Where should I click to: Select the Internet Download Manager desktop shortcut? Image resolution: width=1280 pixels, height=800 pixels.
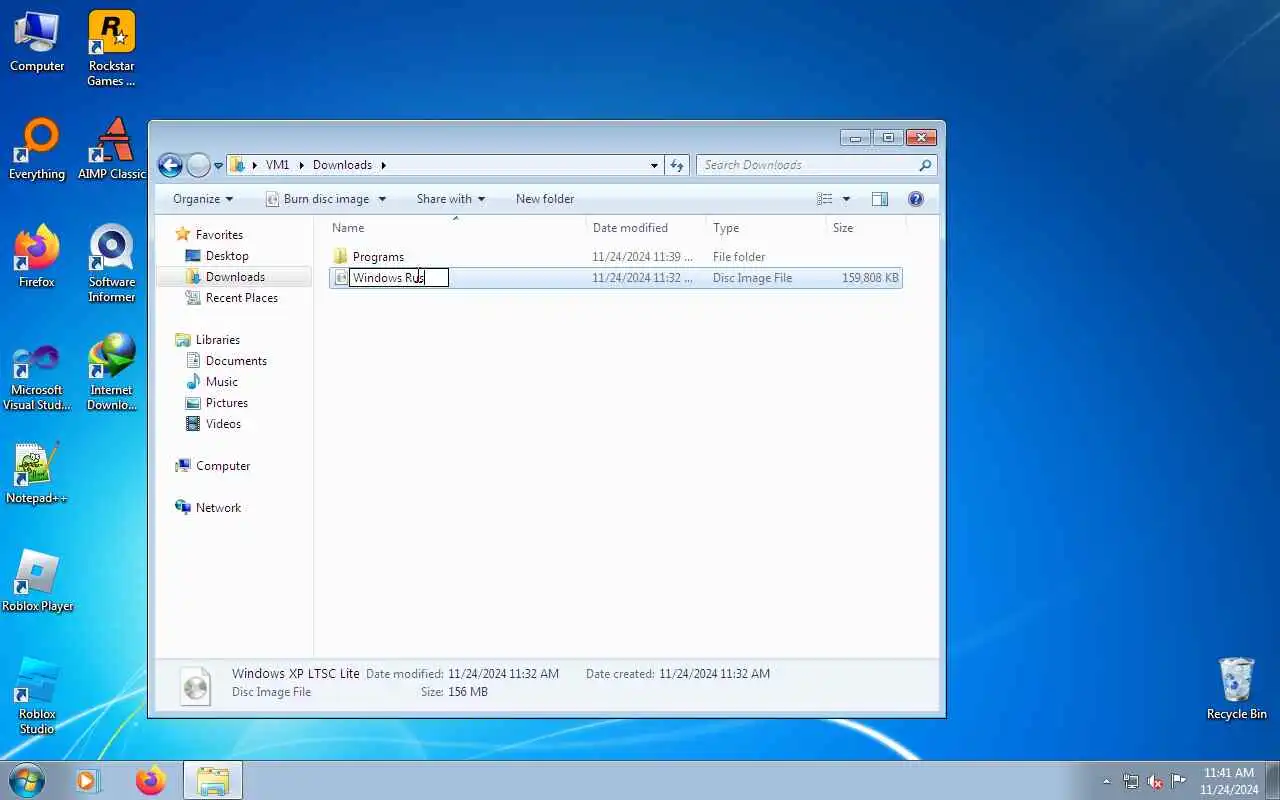(111, 373)
